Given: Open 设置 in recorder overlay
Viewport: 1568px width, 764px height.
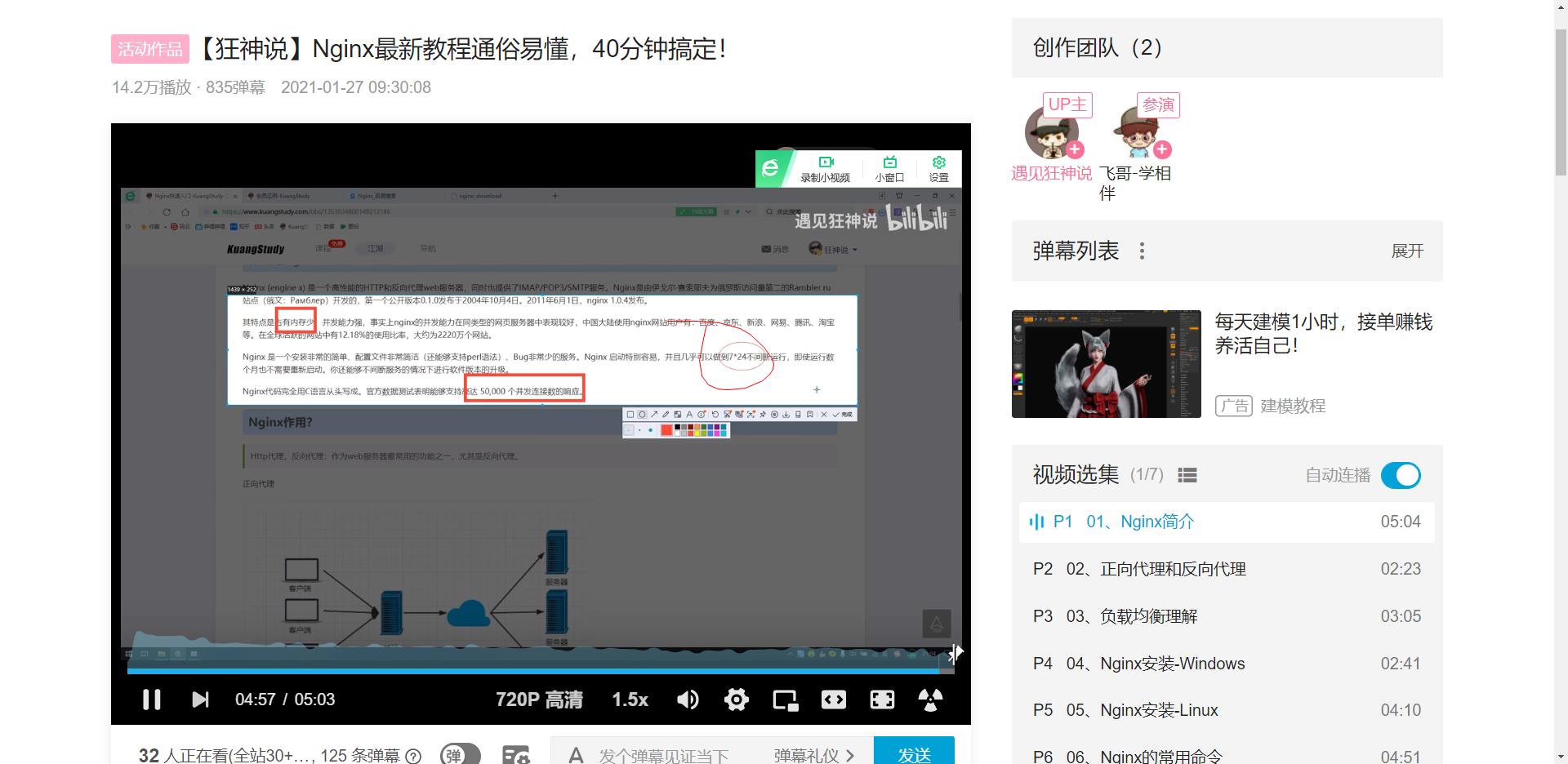Looking at the screenshot, I should [939, 169].
